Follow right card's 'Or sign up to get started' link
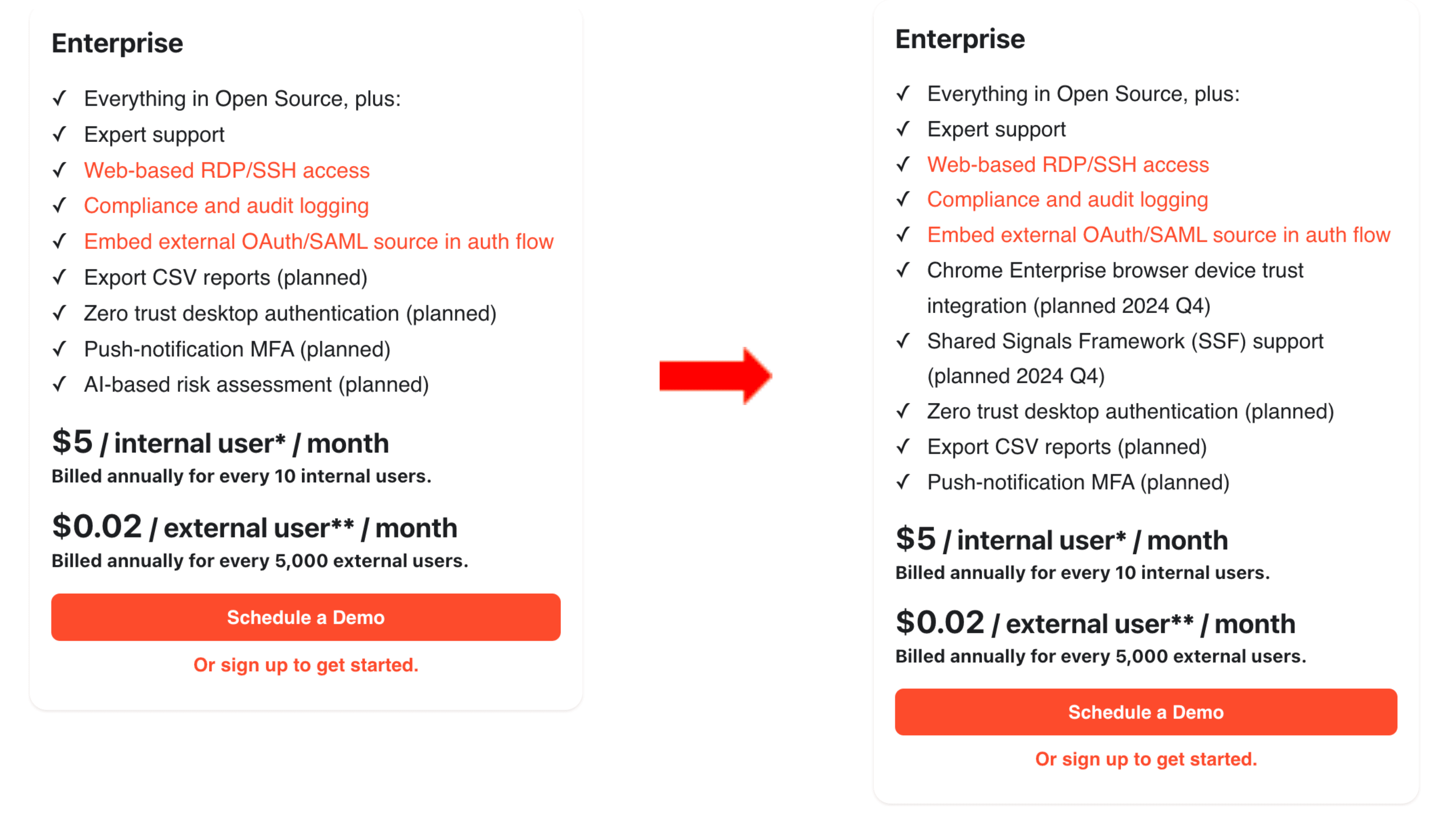The image size is (1456, 819). click(x=1146, y=759)
